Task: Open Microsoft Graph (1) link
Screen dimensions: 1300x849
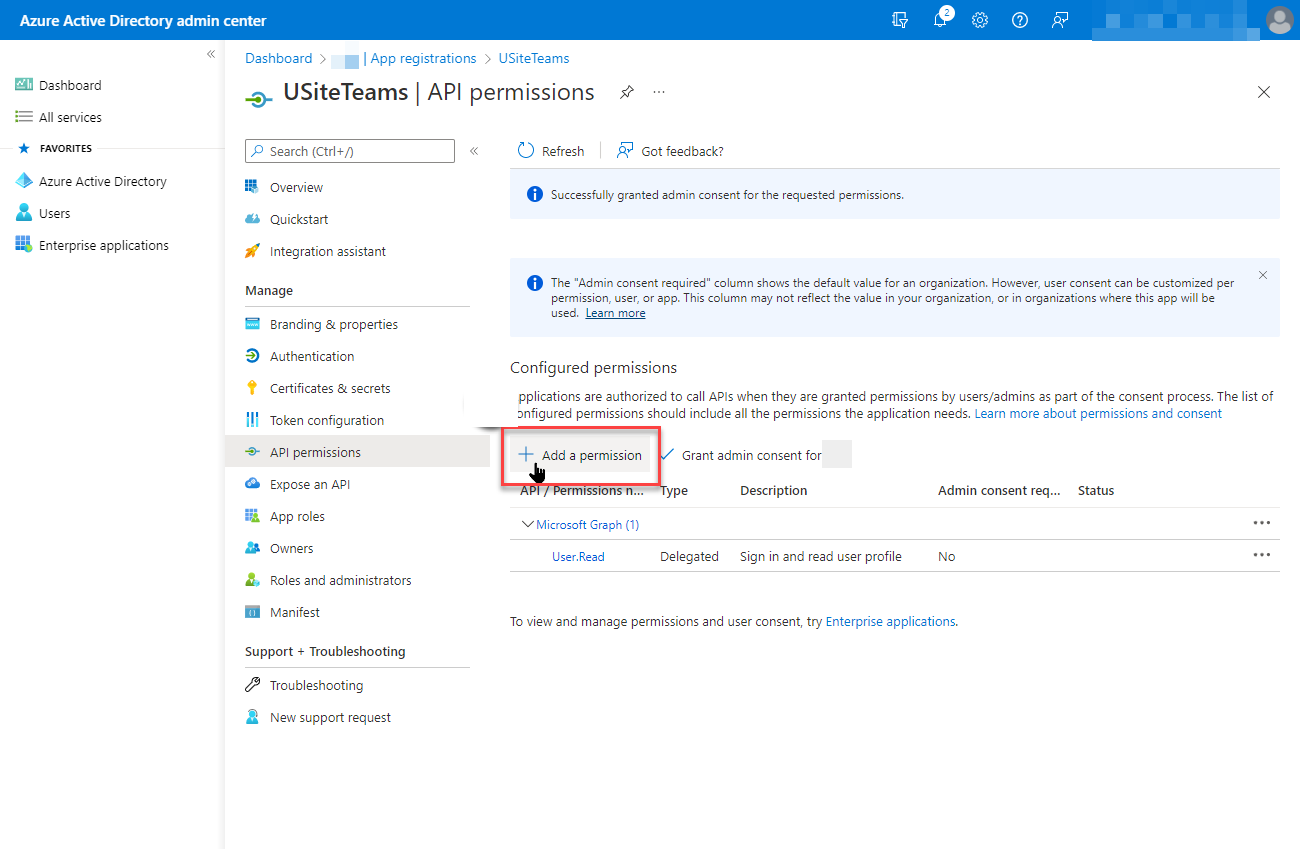Action: click(x=587, y=524)
